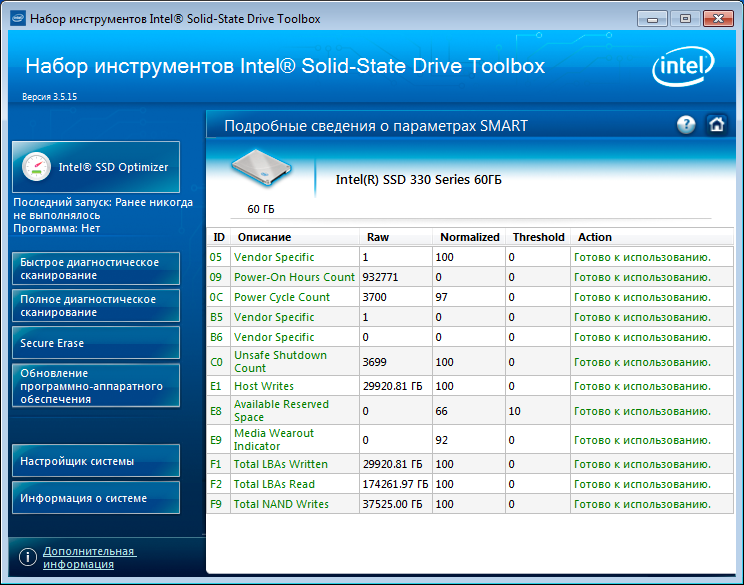This screenshot has width=744, height=585.
Task: Click raw value 37525.00 ГБ
Action: point(392,504)
